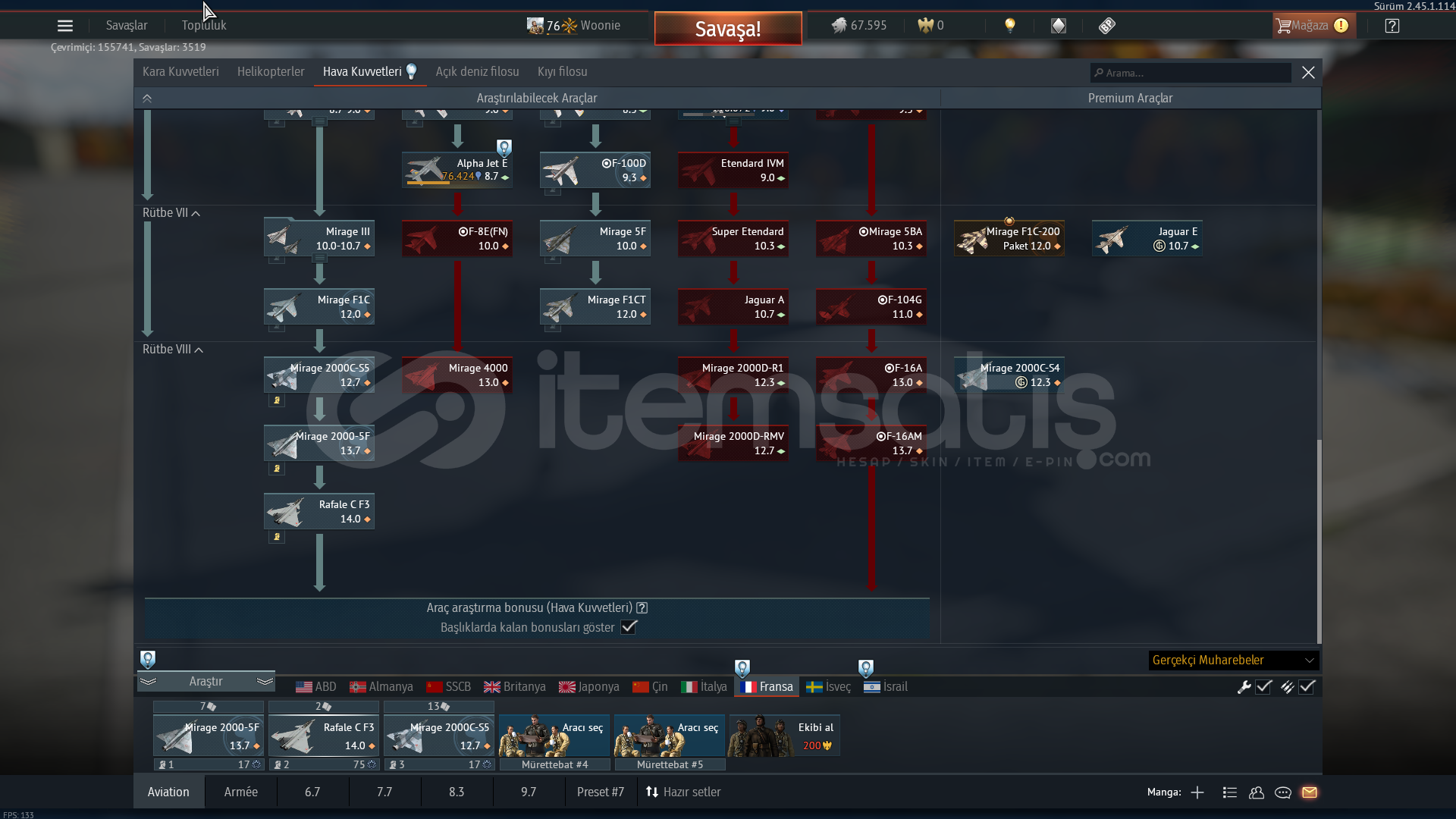The width and height of the screenshot is (1456, 819).
Task: Click the ammo auto-refill slashes icon
Action: pyautogui.click(x=1287, y=687)
